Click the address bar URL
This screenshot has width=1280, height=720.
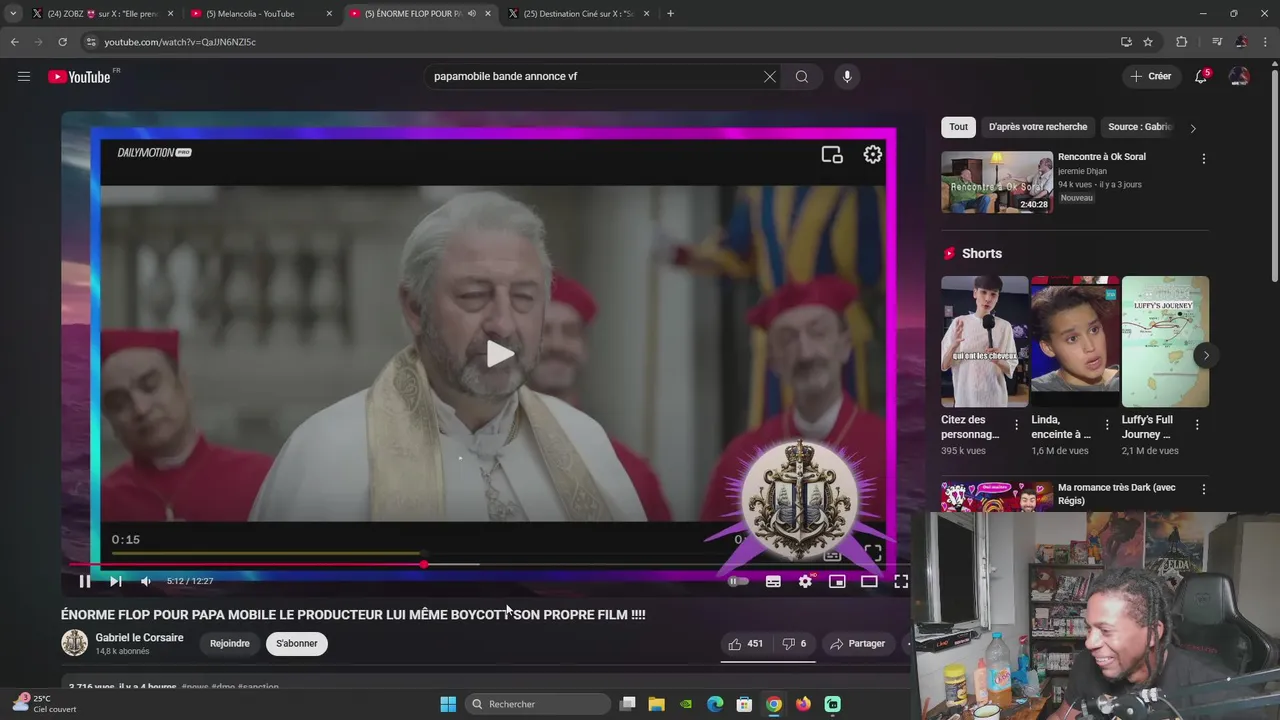pos(180,42)
